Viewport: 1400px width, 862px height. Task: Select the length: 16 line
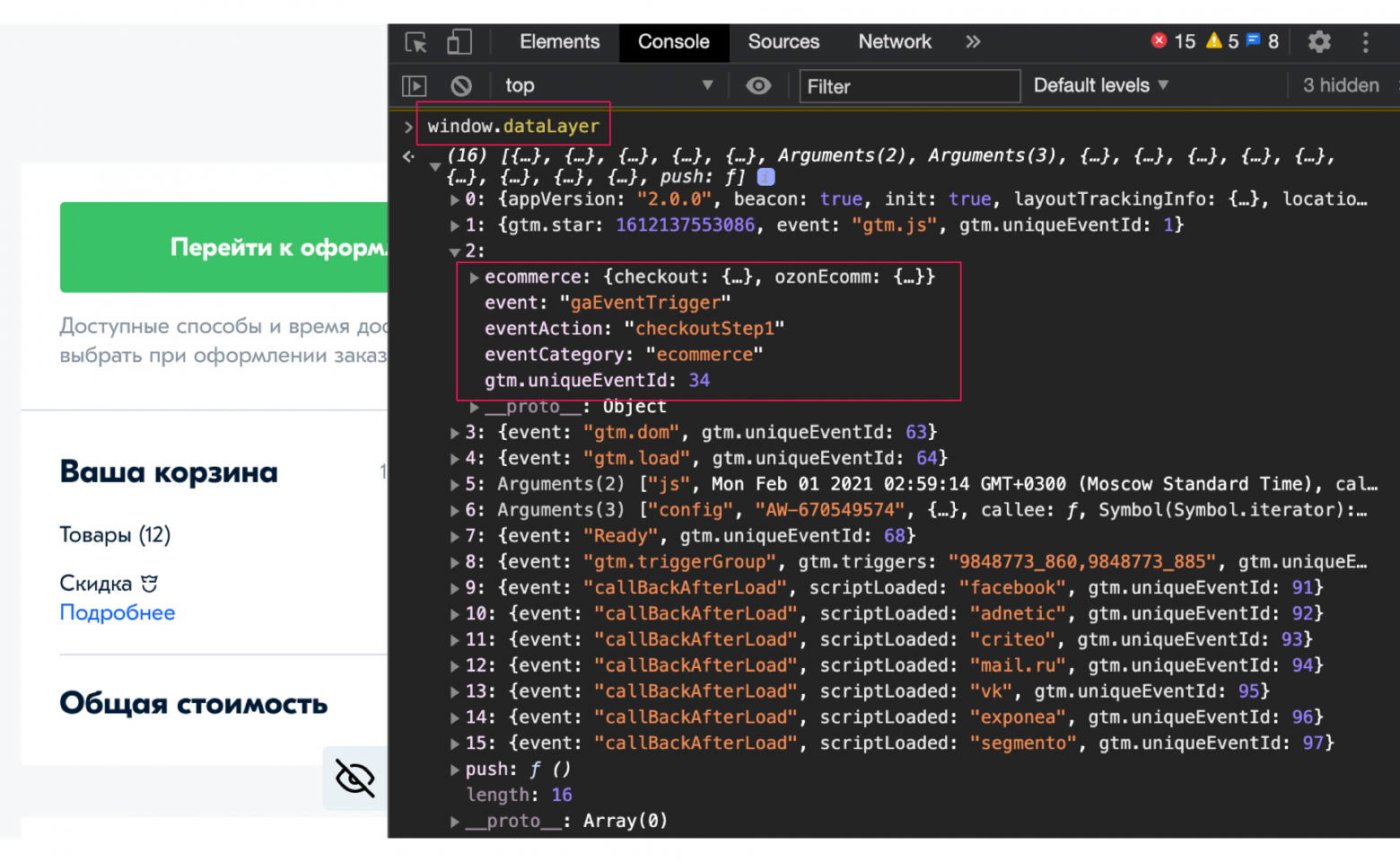point(519,796)
